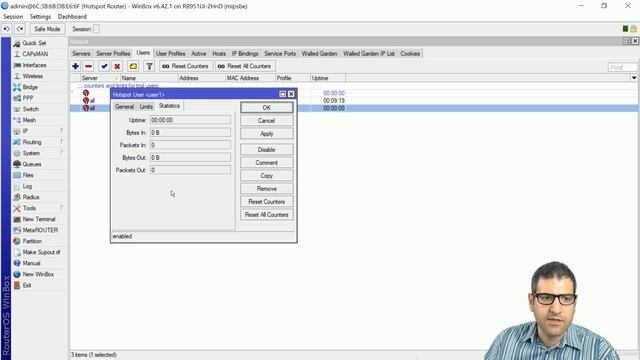The width and height of the screenshot is (640, 360).
Task: Open Switch in sidebar
Action: [31, 109]
